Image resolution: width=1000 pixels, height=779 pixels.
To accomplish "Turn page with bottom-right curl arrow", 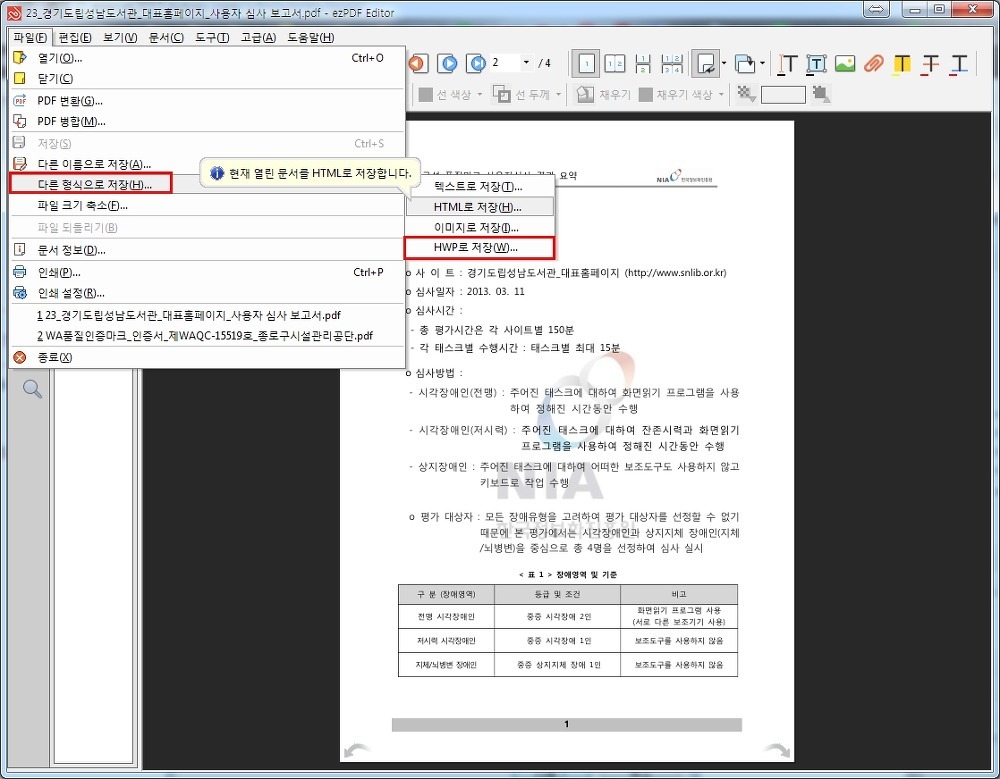I will pyautogui.click(x=776, y=750).
